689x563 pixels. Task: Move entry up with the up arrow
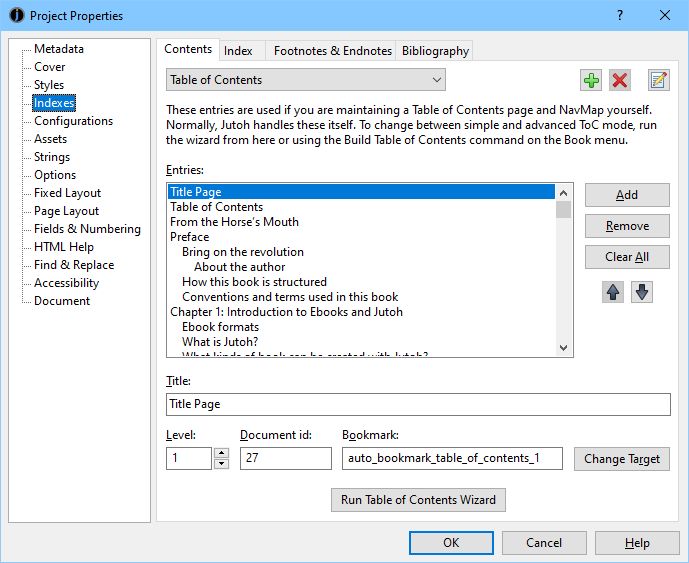613,292
